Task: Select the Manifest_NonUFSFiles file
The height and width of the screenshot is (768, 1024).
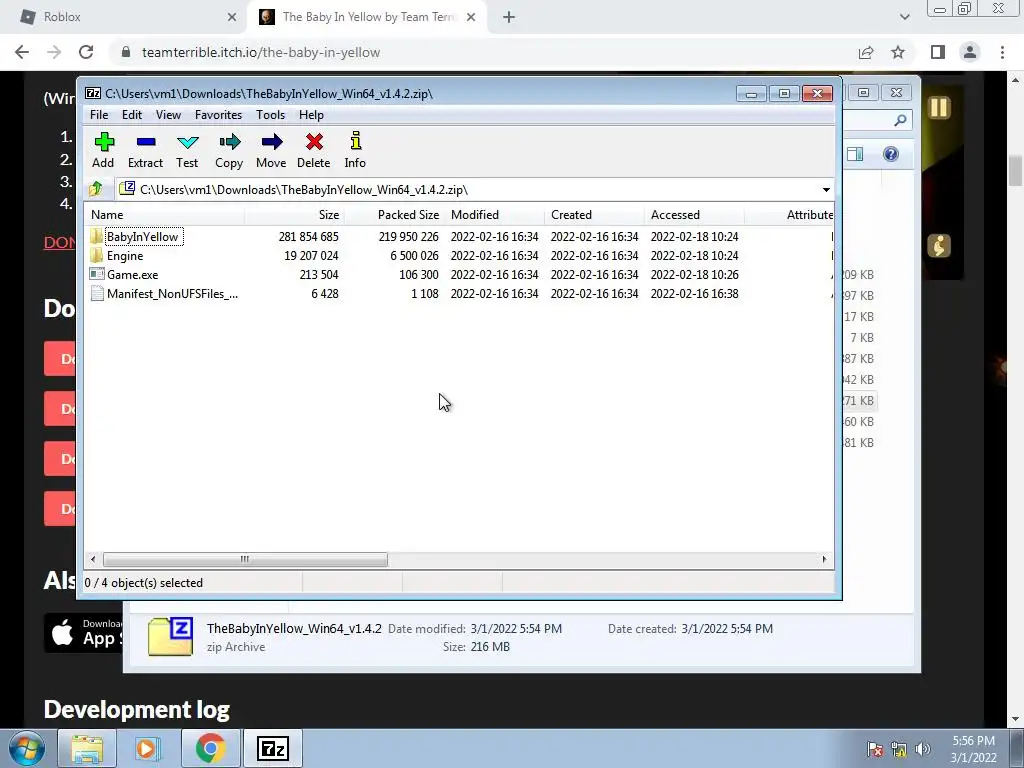Action: [x=172, y=294]
